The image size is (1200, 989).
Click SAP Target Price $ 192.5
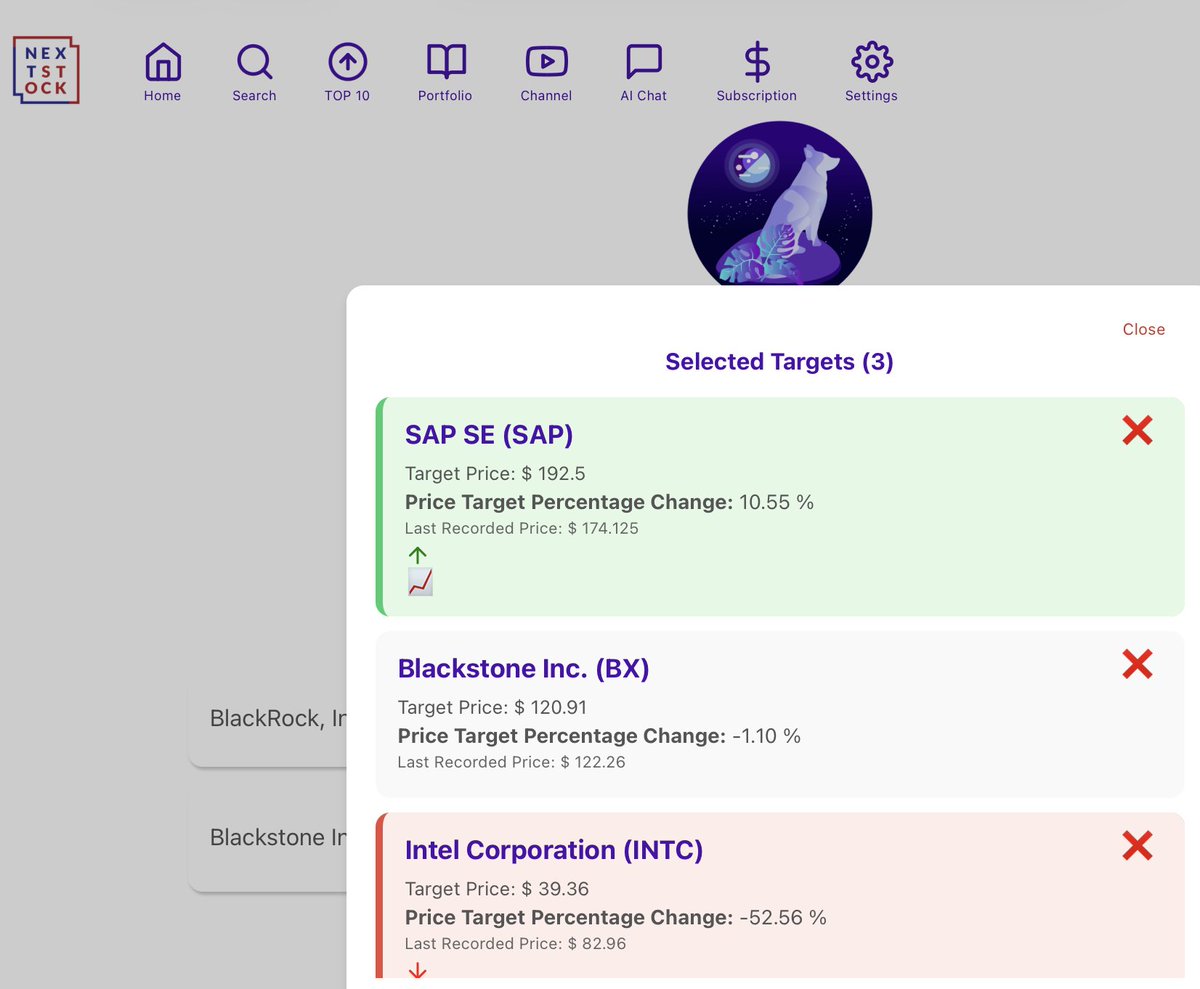[494, 473]
